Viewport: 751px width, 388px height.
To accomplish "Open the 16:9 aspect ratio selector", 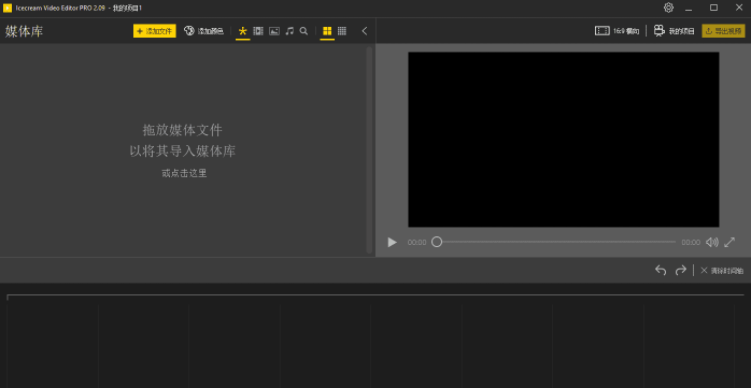I will (617, 31).
